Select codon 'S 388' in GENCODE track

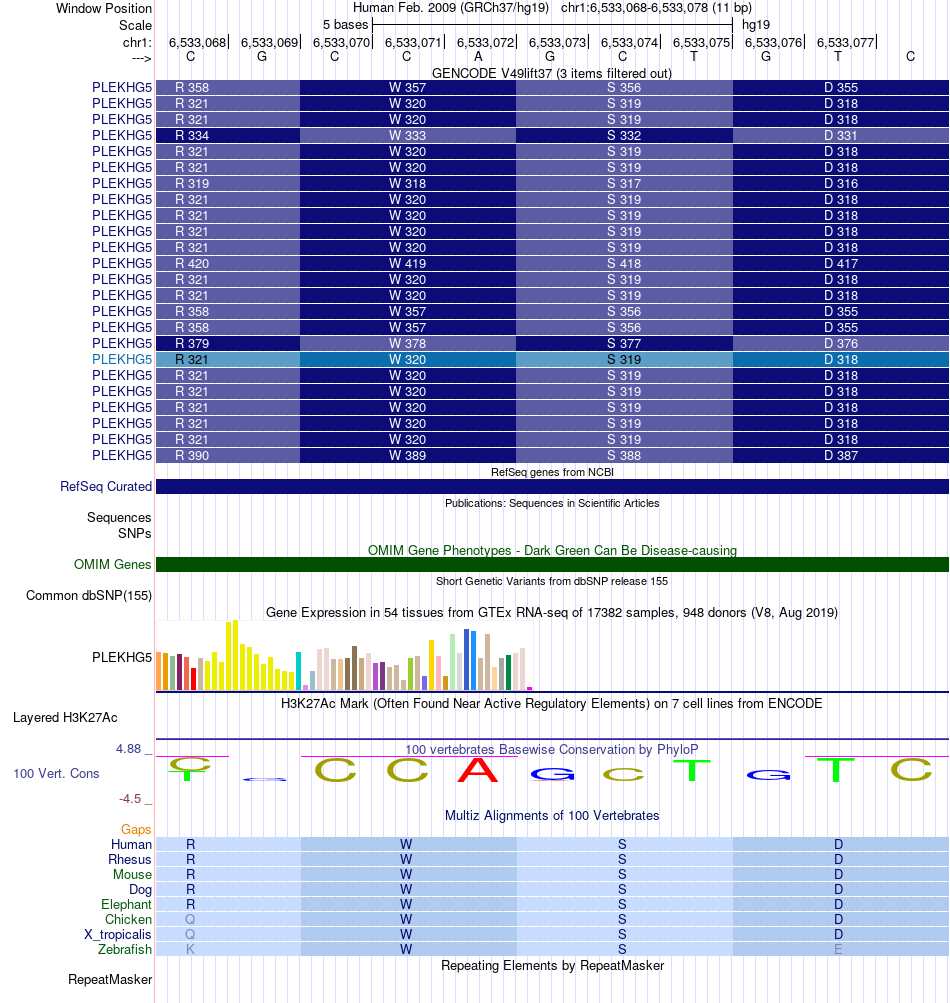(624, 455)
